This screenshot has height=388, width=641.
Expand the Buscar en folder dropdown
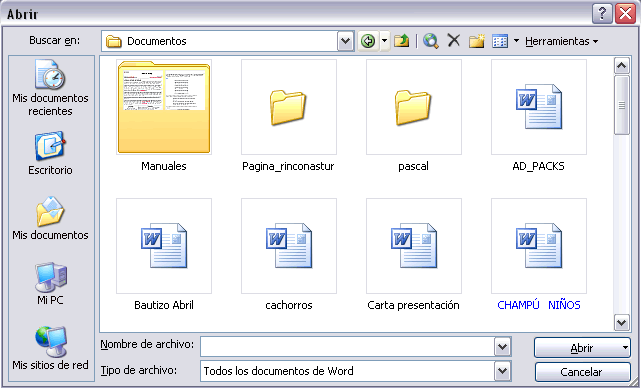pos(345,41)
